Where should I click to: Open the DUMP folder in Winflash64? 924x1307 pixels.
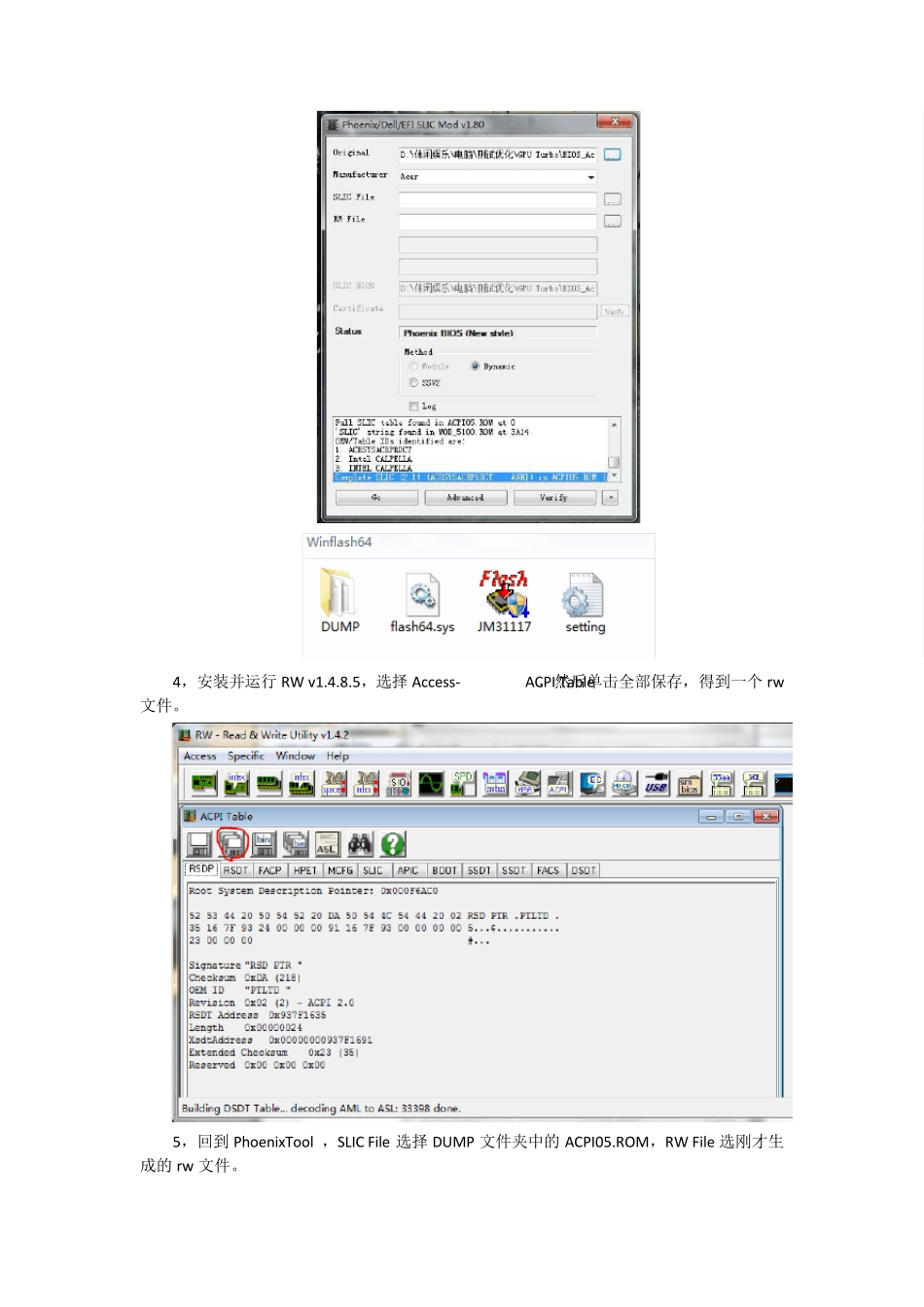[x=340, y=602]
